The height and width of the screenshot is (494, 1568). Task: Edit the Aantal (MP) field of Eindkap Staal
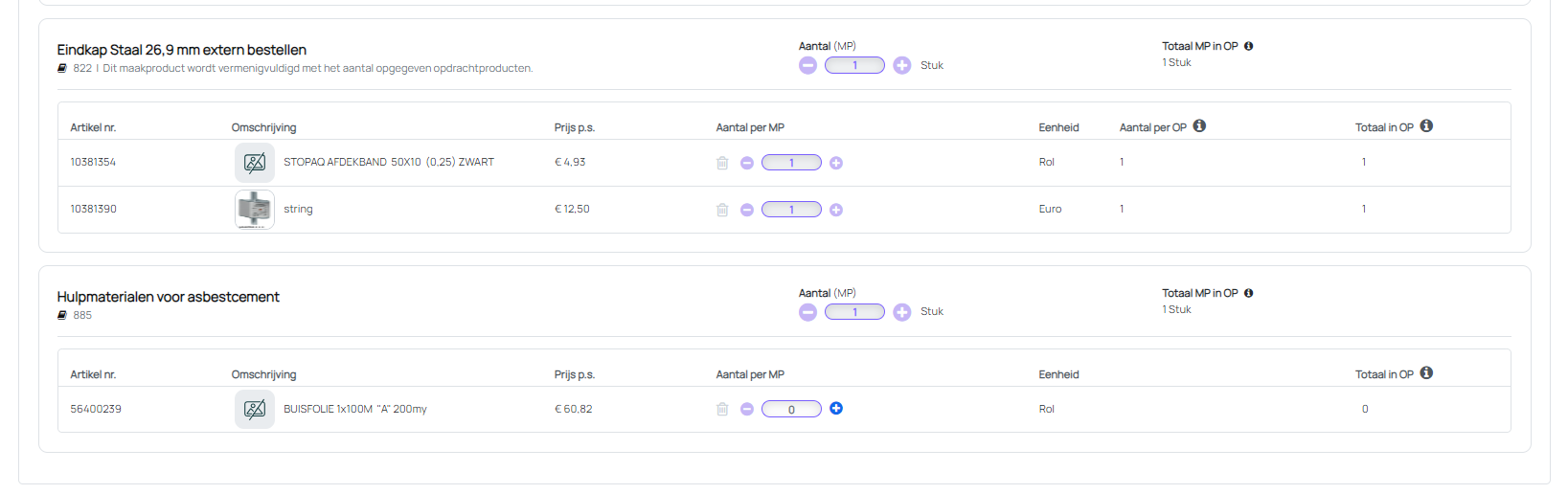tap(854, 65)
